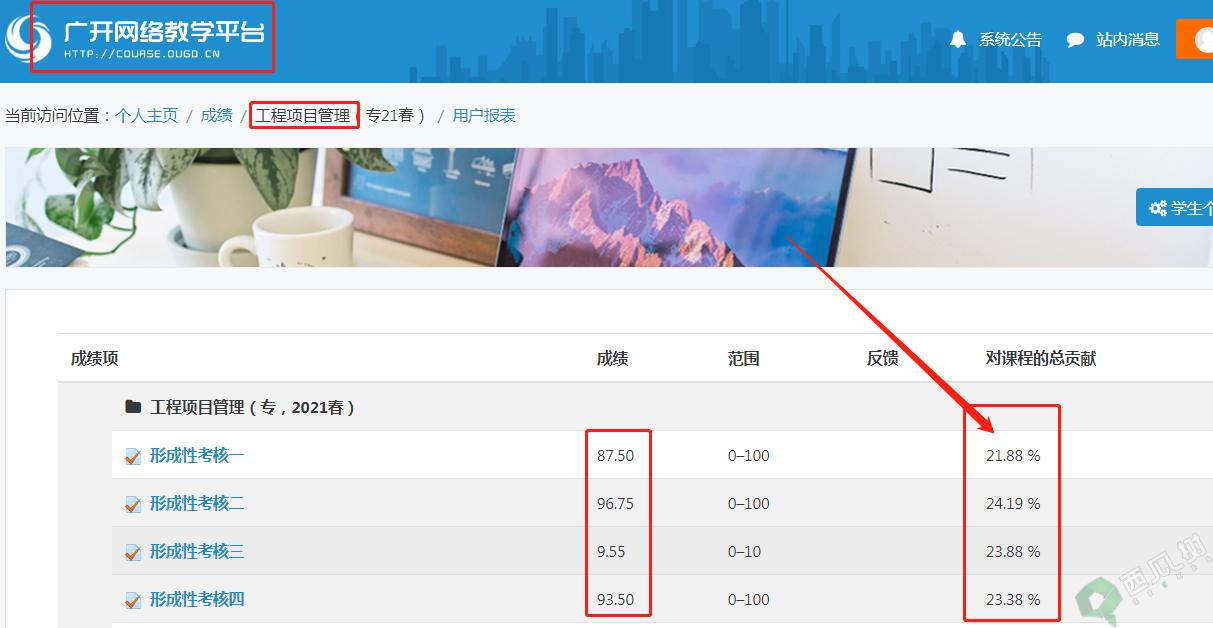Open 形成性考核一 link

click(197, 455)
